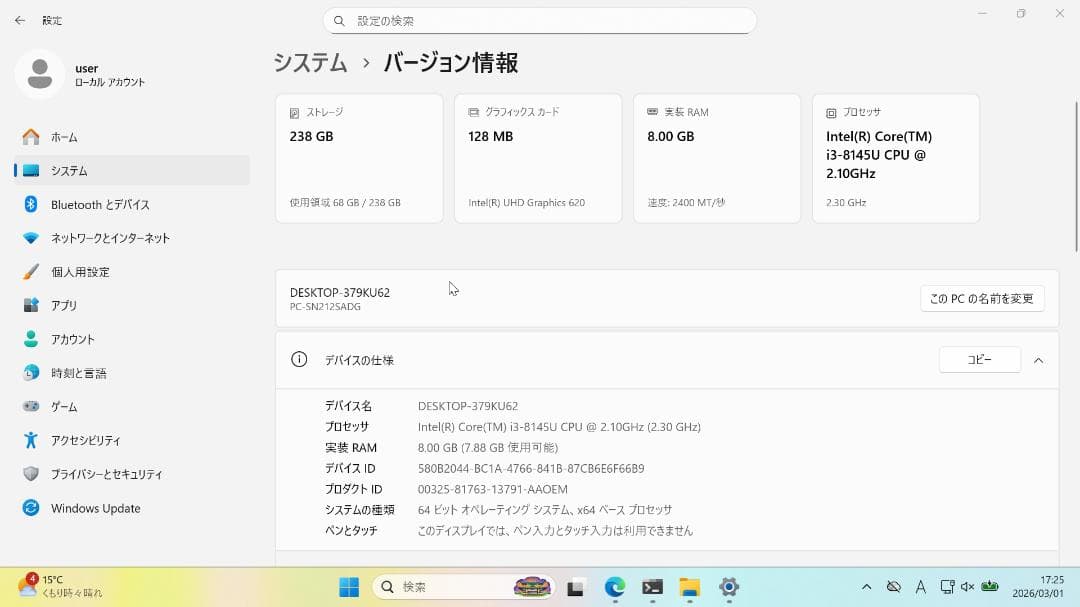Click the settings page vertical scrollbar
Image resolution: width=1080 pixels, height=607 pixels.
point(1076,177)
